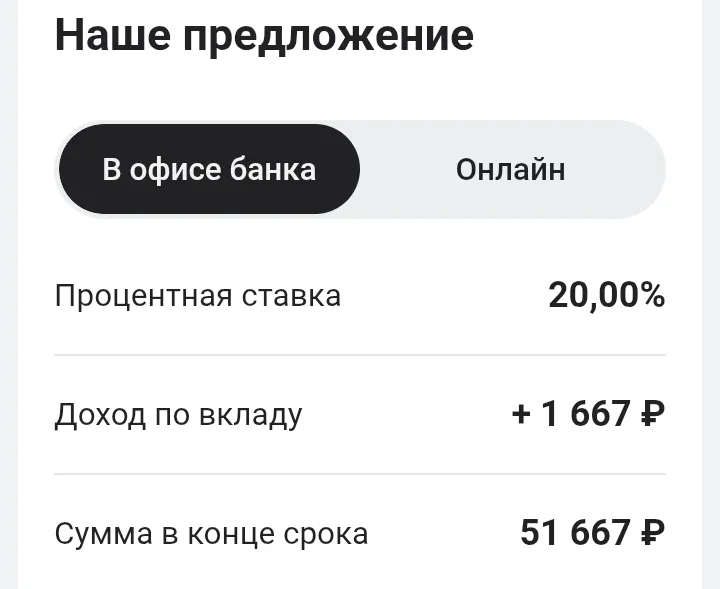This screenshot has height=589, width=720.
Task: Click the word "банка" in the dark pill
Action: coord(273,169)
